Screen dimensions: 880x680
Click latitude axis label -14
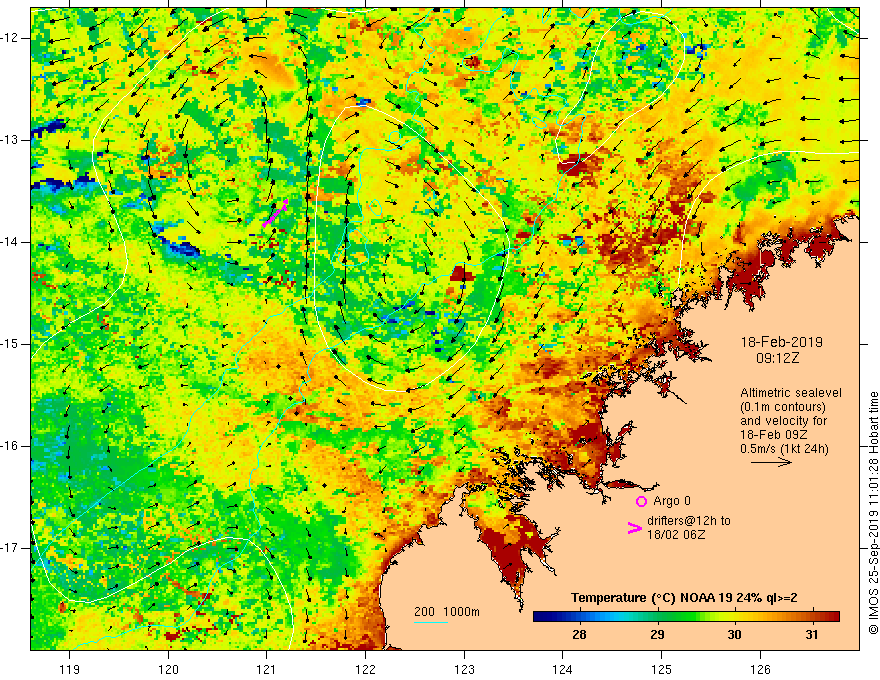tap(10, 242)
